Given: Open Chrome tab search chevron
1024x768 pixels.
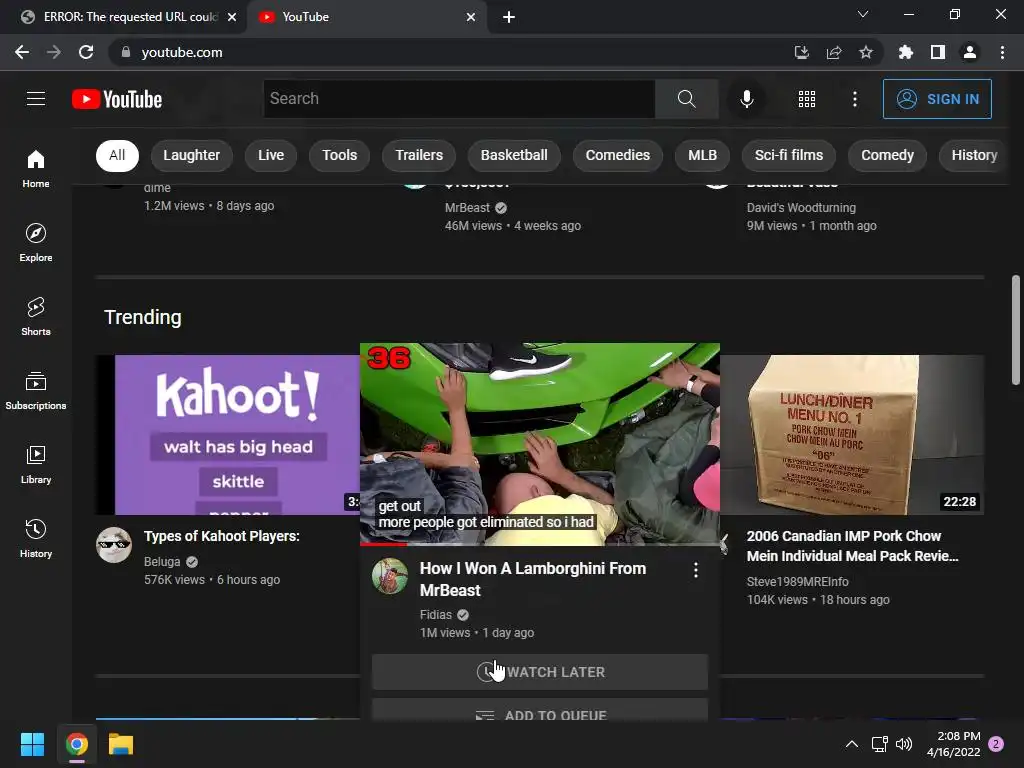Looking at the screenshot, I should (863, 14).
